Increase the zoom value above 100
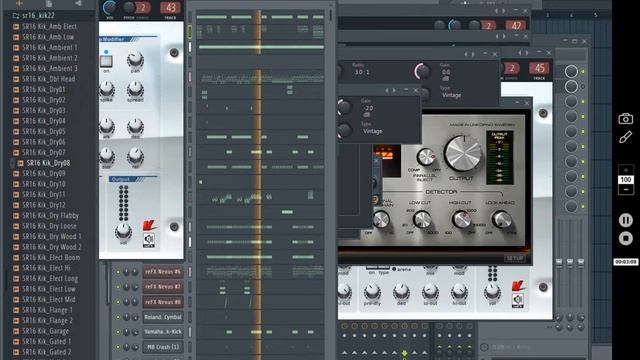The width and height of the screenshot is (640, 360). (625, 170)
